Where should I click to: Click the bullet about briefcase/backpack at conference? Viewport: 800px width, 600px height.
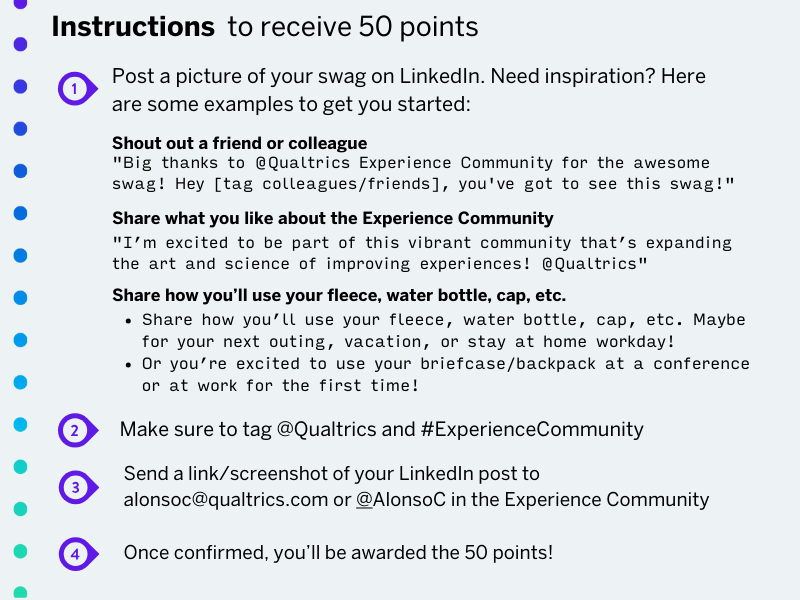point(445,374)
